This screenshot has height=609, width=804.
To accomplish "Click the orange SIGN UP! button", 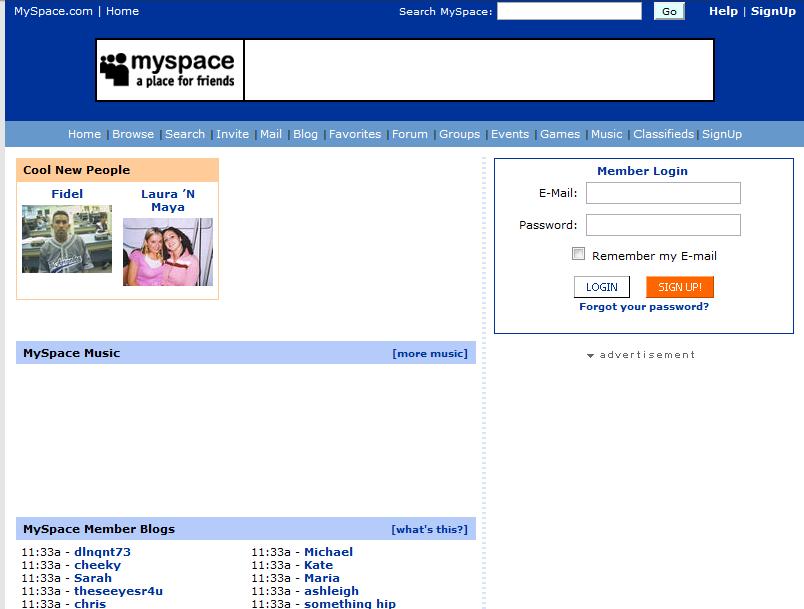I will pyautogui.click(x=679, y=287).
